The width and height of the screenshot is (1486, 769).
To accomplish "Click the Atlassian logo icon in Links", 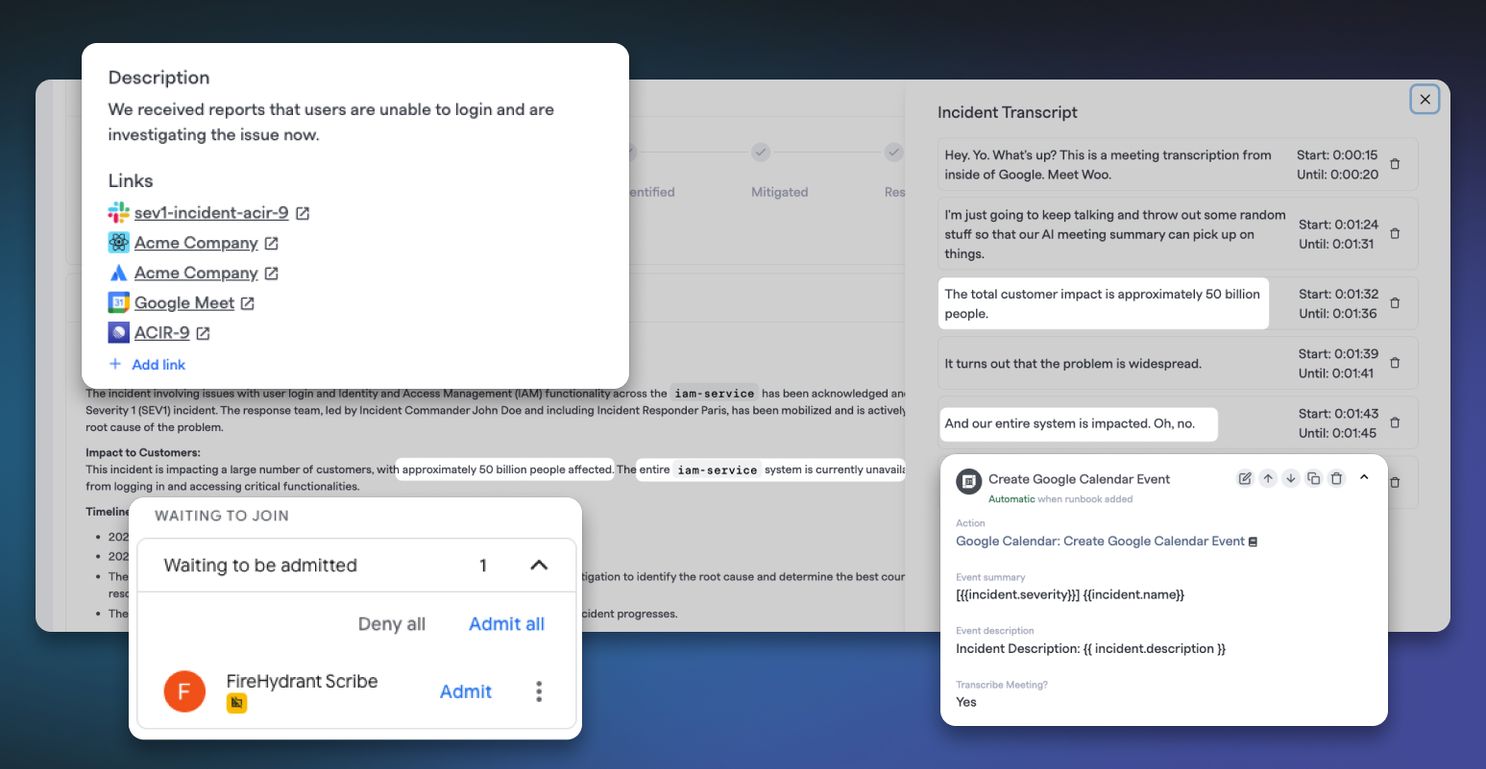I will coord(119,273).
